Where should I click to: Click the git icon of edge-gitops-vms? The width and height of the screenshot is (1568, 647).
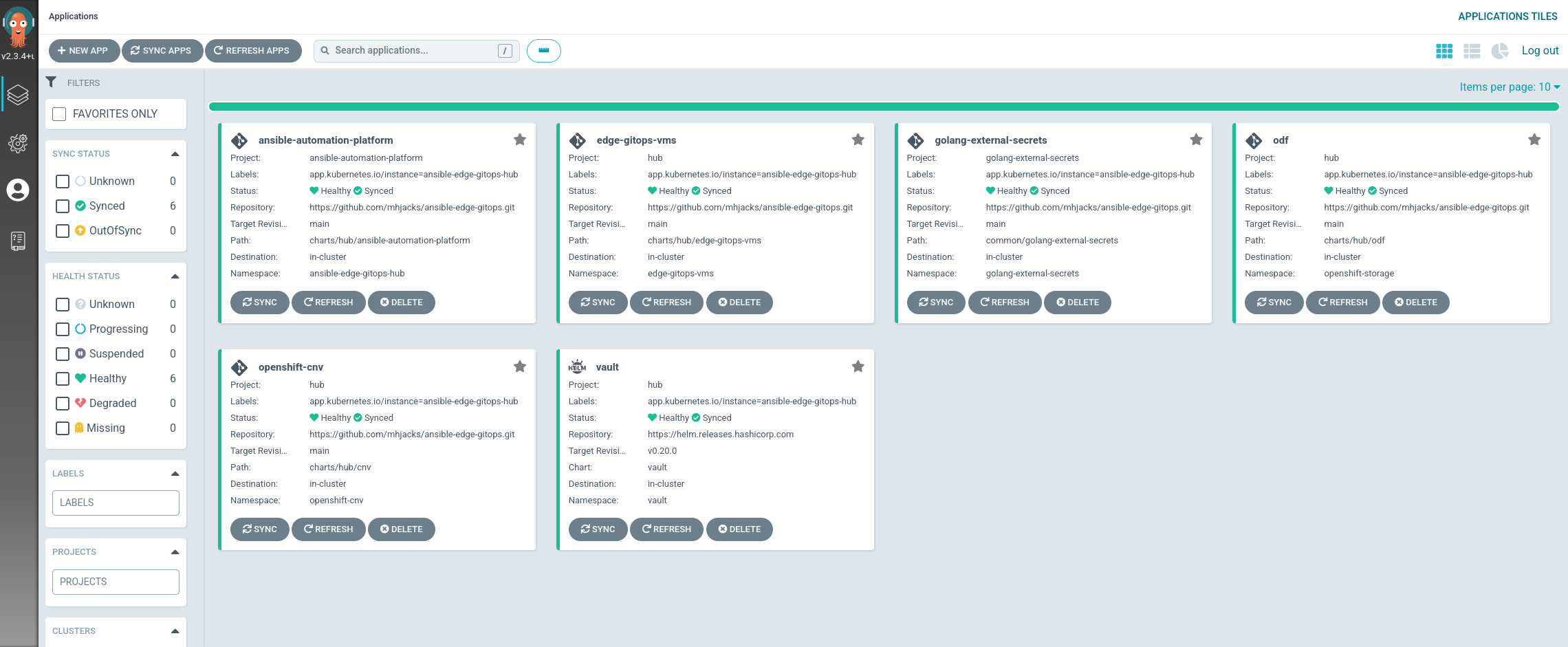coord(578,141)
